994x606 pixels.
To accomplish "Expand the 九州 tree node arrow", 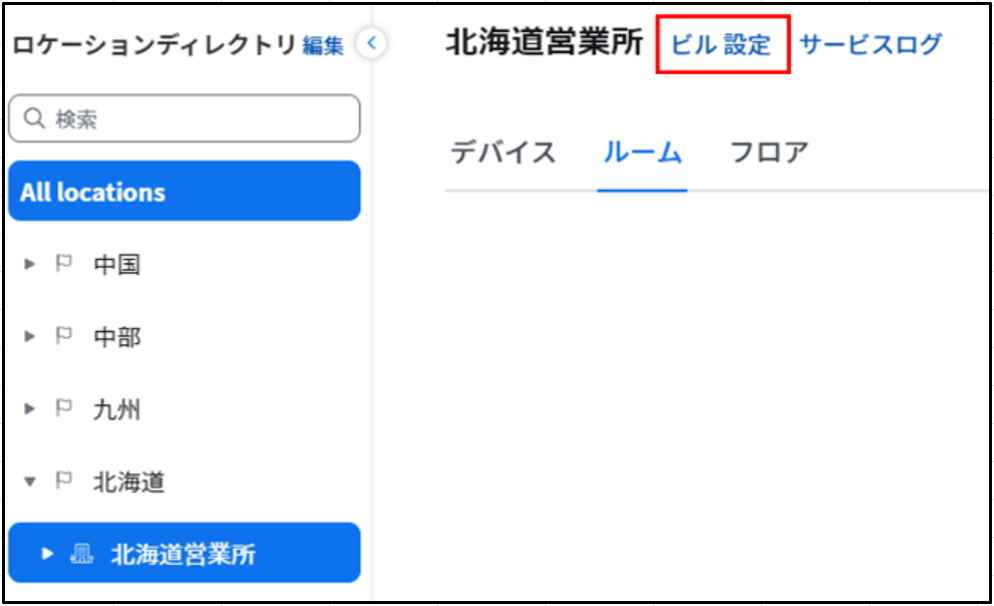I will coord(29,409).
